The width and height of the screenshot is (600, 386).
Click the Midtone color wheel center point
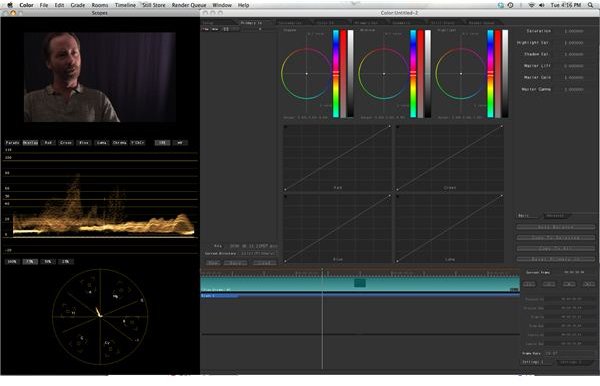point(384,73)
